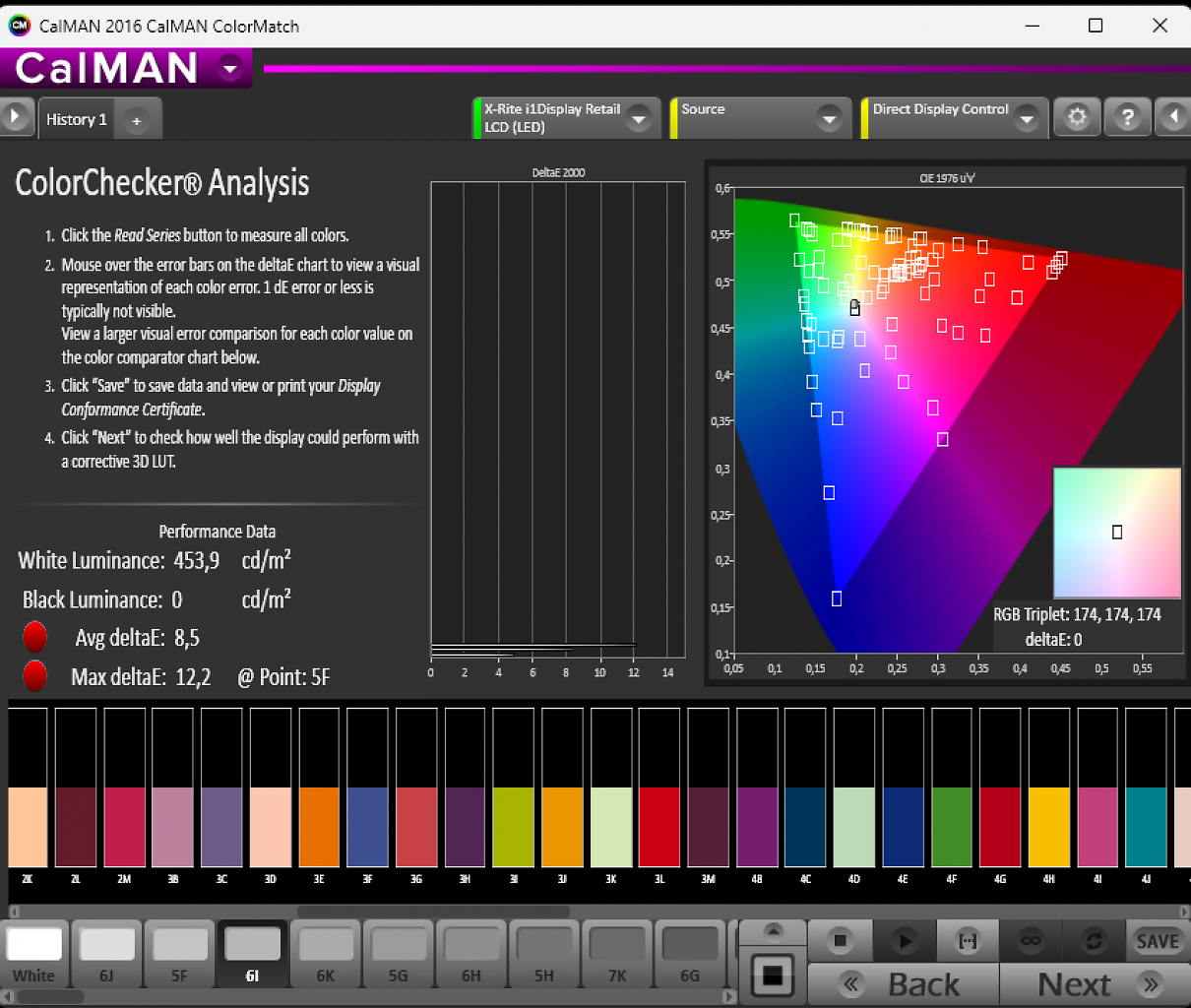The height and width of the screenshot is (1008, 1191).
Task: Click the 2L dark red comparator bar
Action: (76, 787)
